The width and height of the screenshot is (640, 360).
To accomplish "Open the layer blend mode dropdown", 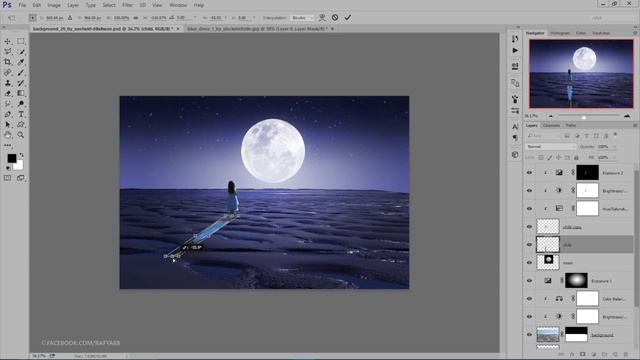I will coord(551,147).
